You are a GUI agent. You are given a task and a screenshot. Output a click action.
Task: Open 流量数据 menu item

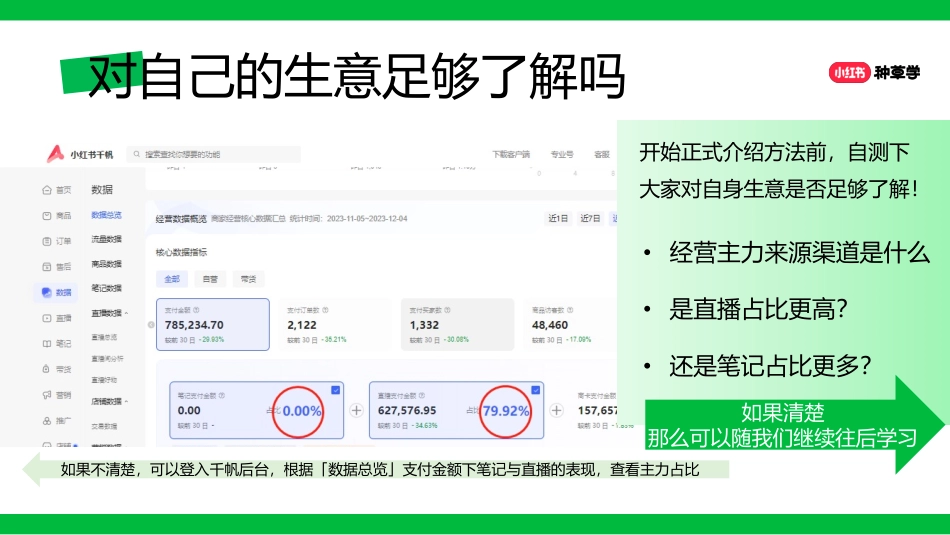[107, 239]
